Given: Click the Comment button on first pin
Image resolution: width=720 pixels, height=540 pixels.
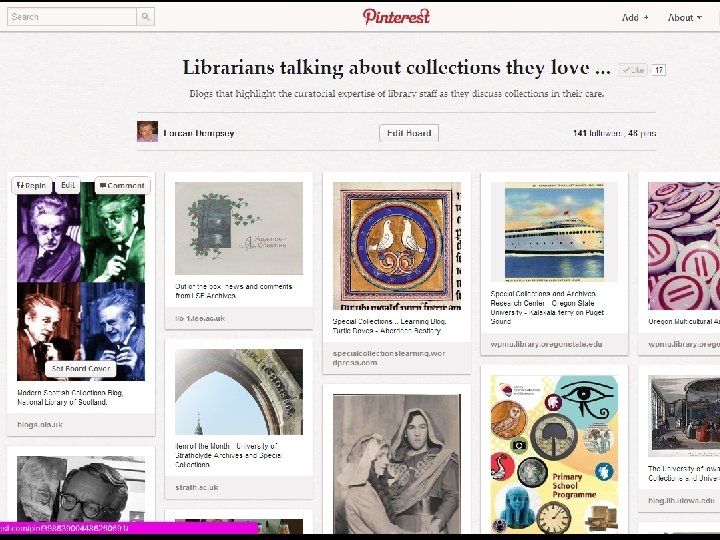Looking at the screenshot, I should coord(123,186).
